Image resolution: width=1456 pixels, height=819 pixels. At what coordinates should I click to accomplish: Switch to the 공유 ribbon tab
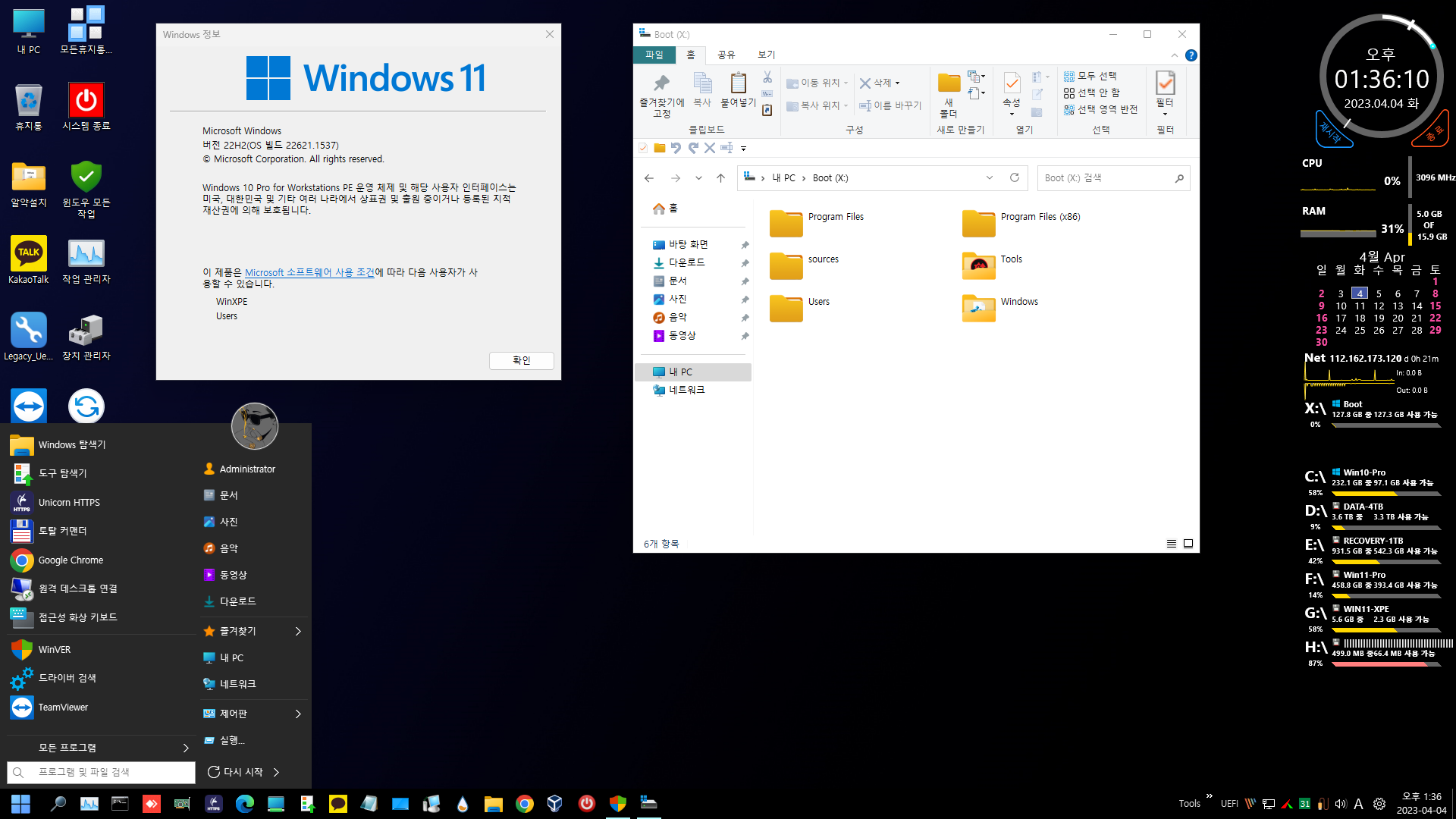click(726, 55)
